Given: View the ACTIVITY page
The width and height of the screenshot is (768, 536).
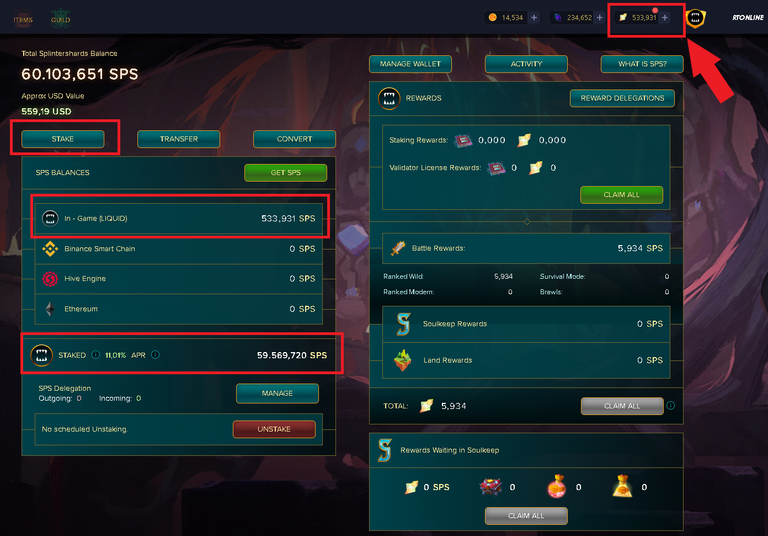Looking at the screenshot, I should point(527,64).
